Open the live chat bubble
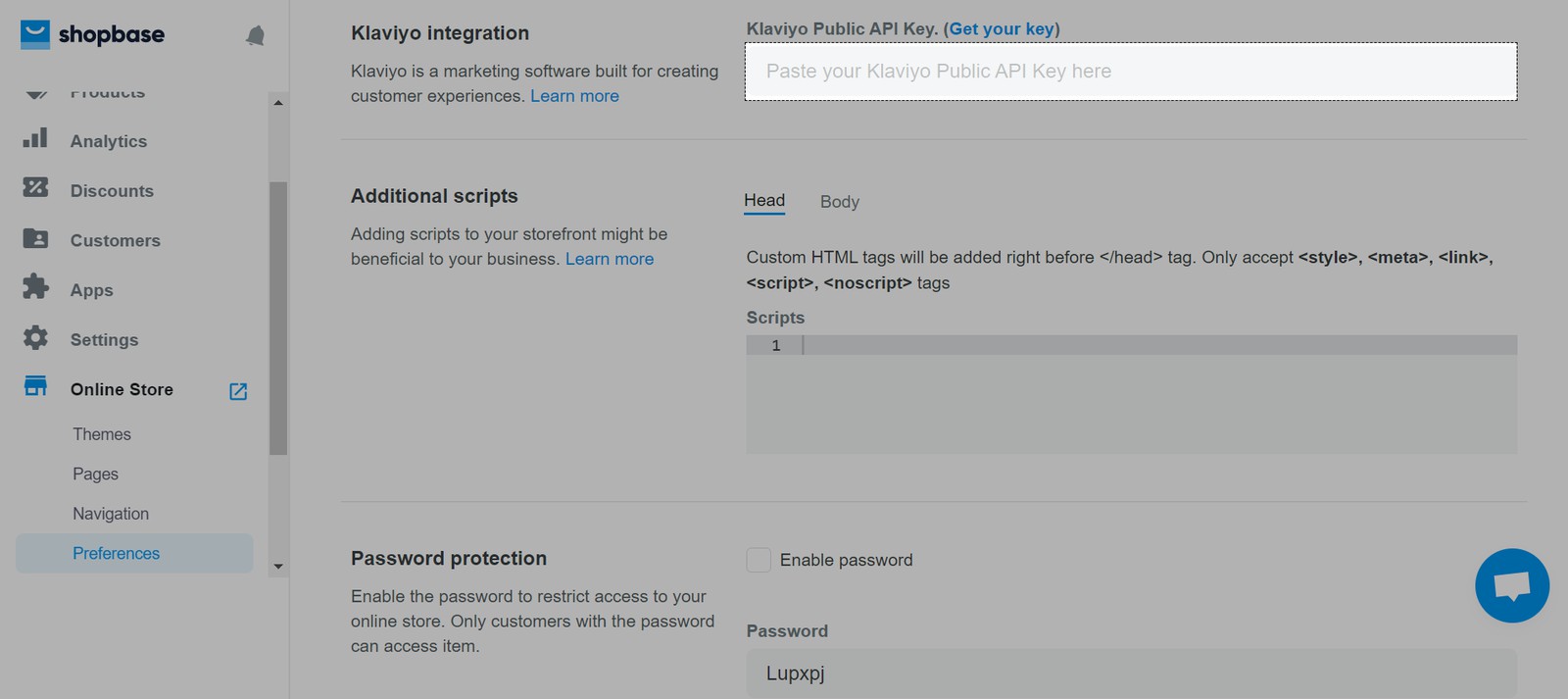This screenshot has height=699, width=1568. pyautogui.click(x=1511, y=585)
